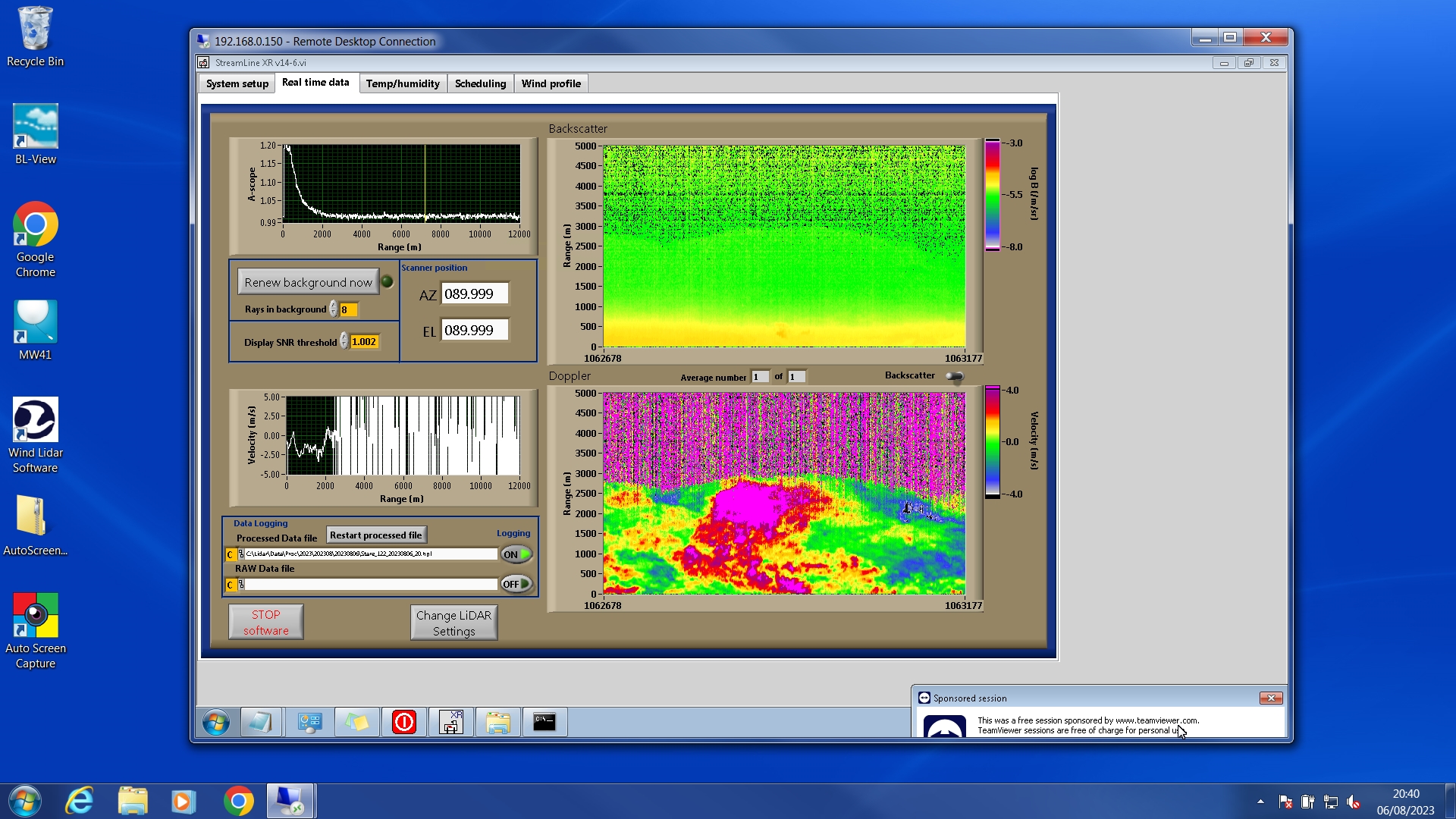Open the Temp/humidity tab
Screen dimensions: 1456x819
click(x=402, y=83)
